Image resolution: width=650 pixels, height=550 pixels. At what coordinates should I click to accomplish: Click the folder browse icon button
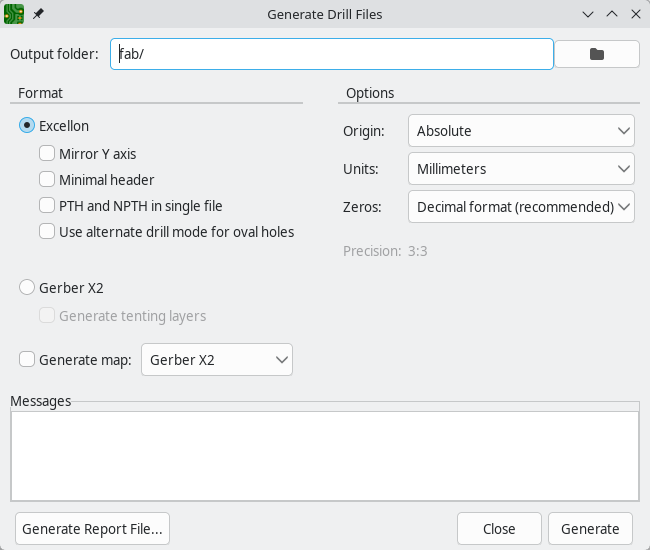597,54
